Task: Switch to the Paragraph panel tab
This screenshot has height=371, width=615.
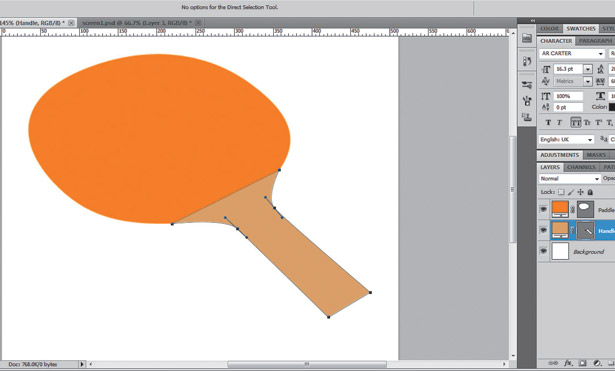Action: pyautogui.click(x=595, y=41)
